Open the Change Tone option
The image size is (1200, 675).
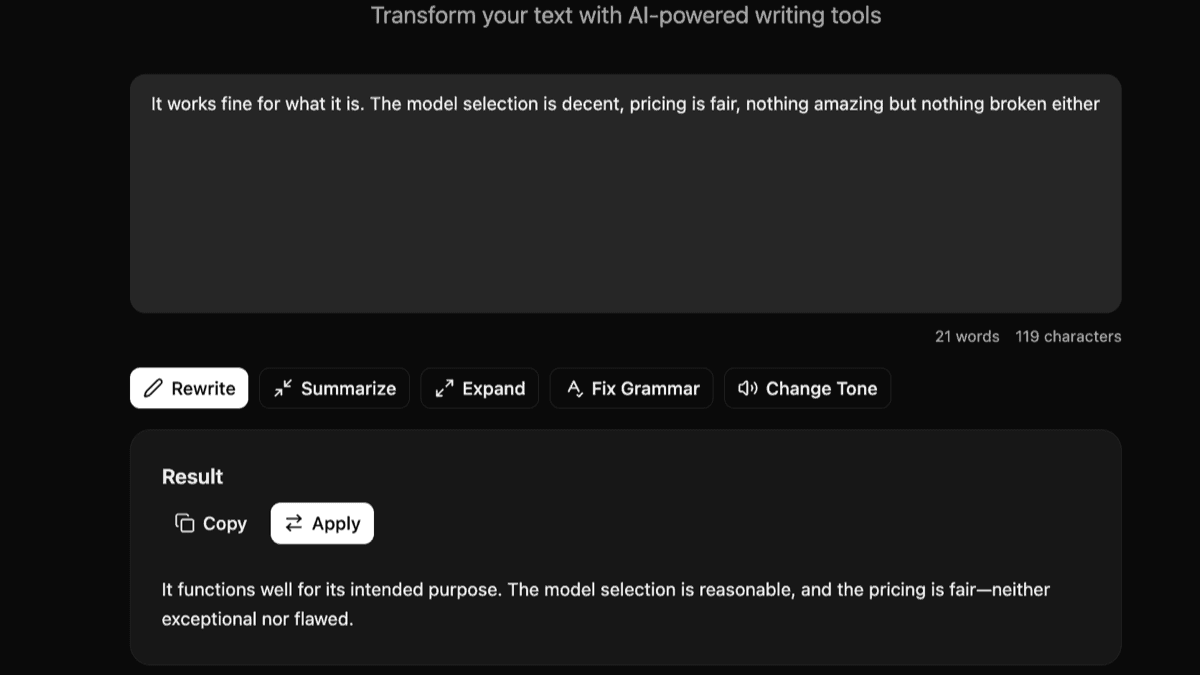pos(807,388)
